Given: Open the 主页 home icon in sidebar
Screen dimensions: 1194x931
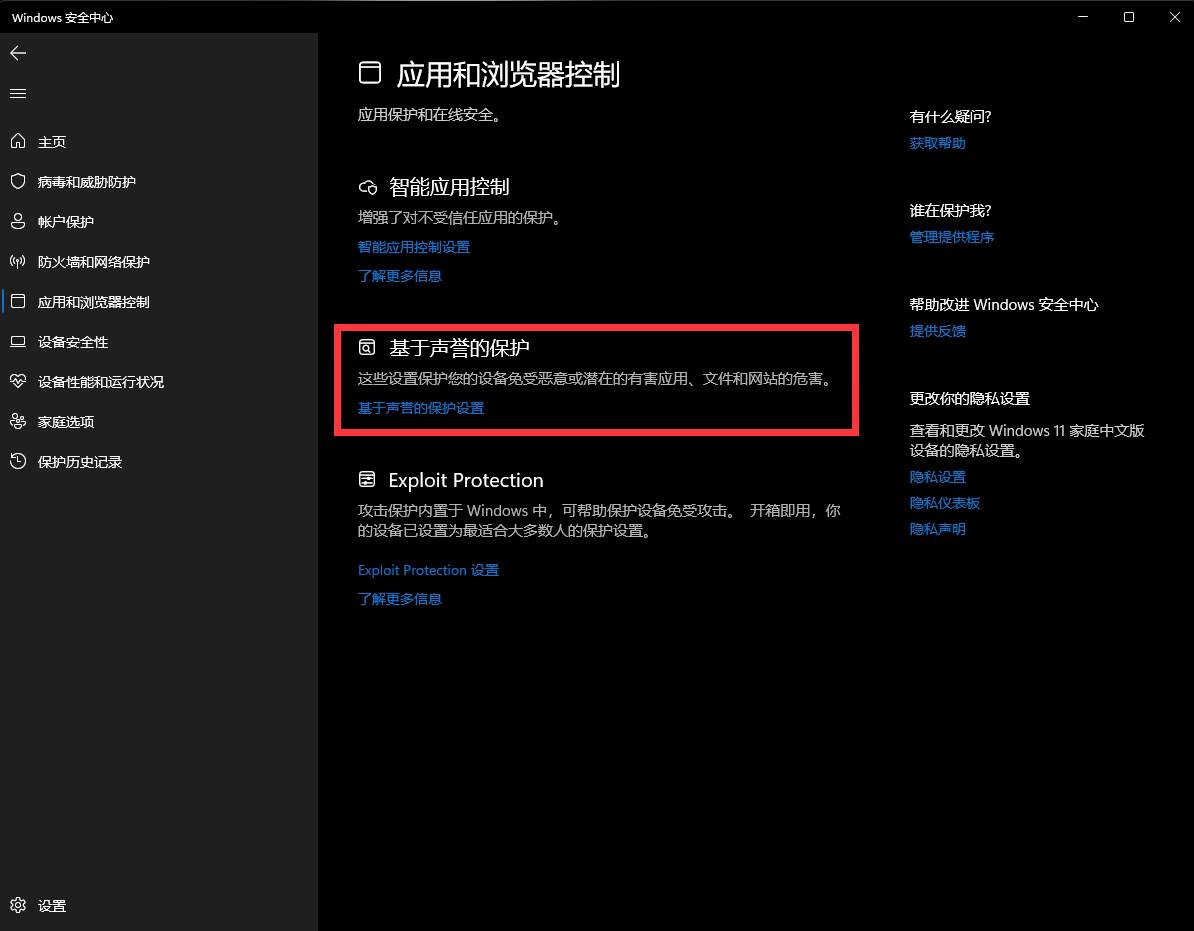Looking at the screenshot, I should (18, 141).
